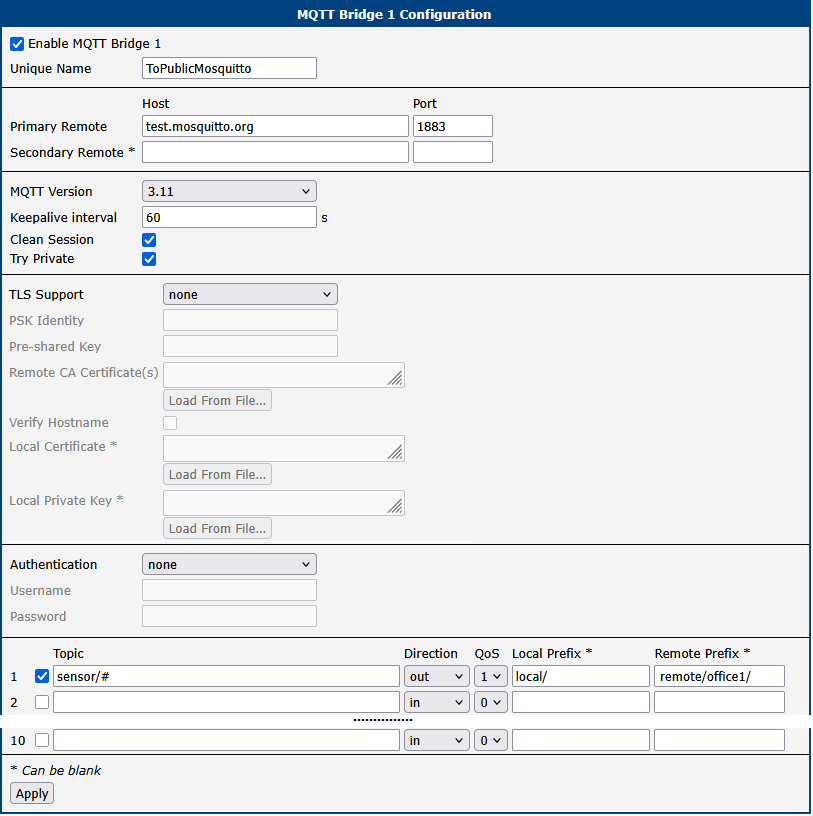Click the topic field in row 2
The width and height of the screenshot is (813, 816).
click(226, 703)
